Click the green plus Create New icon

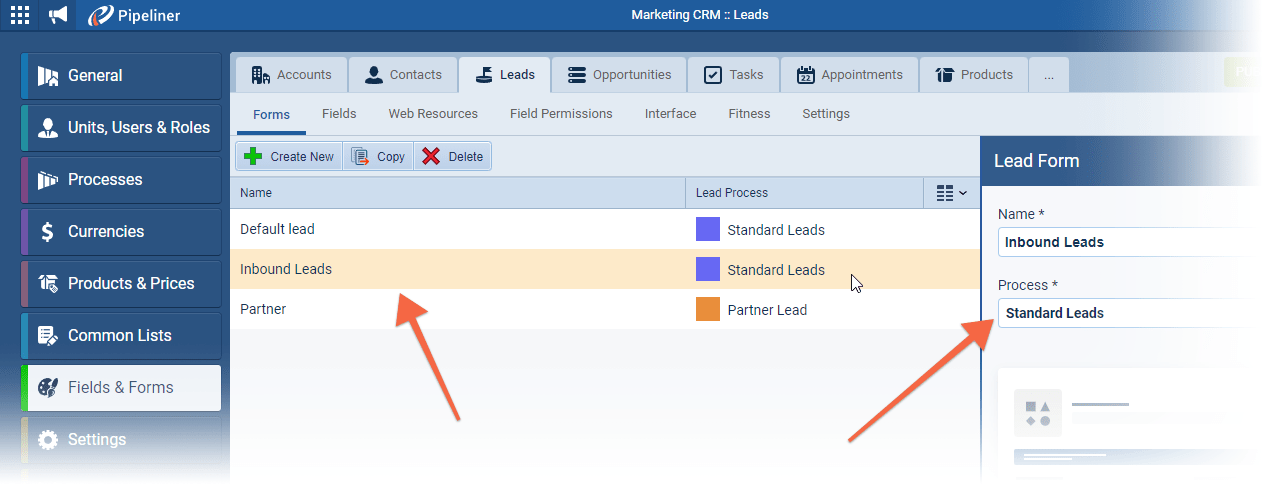(x=254, y=156)
